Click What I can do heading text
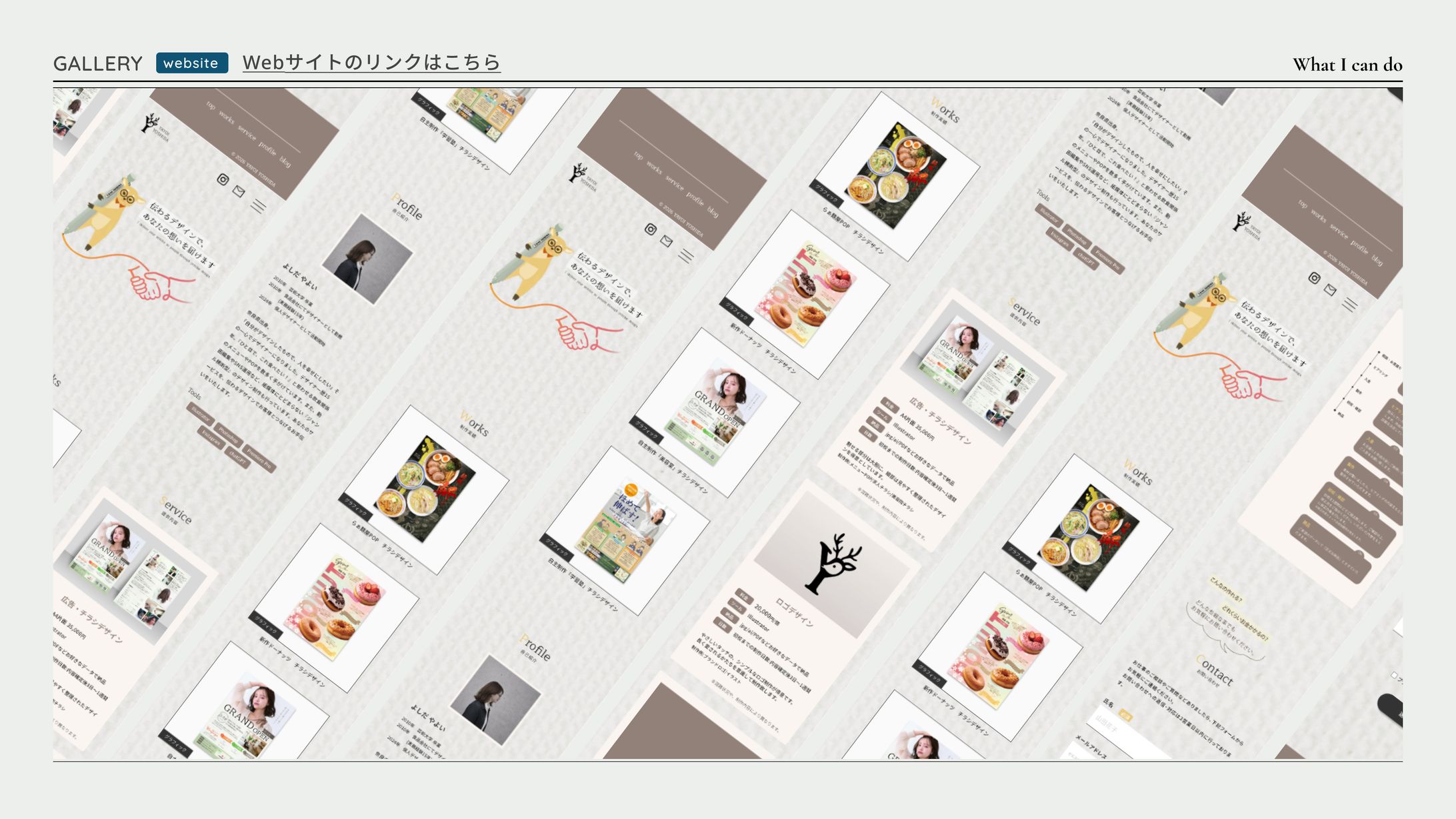The height and width of the screenshot is (819, 1456). click(x=1347, y=65)
